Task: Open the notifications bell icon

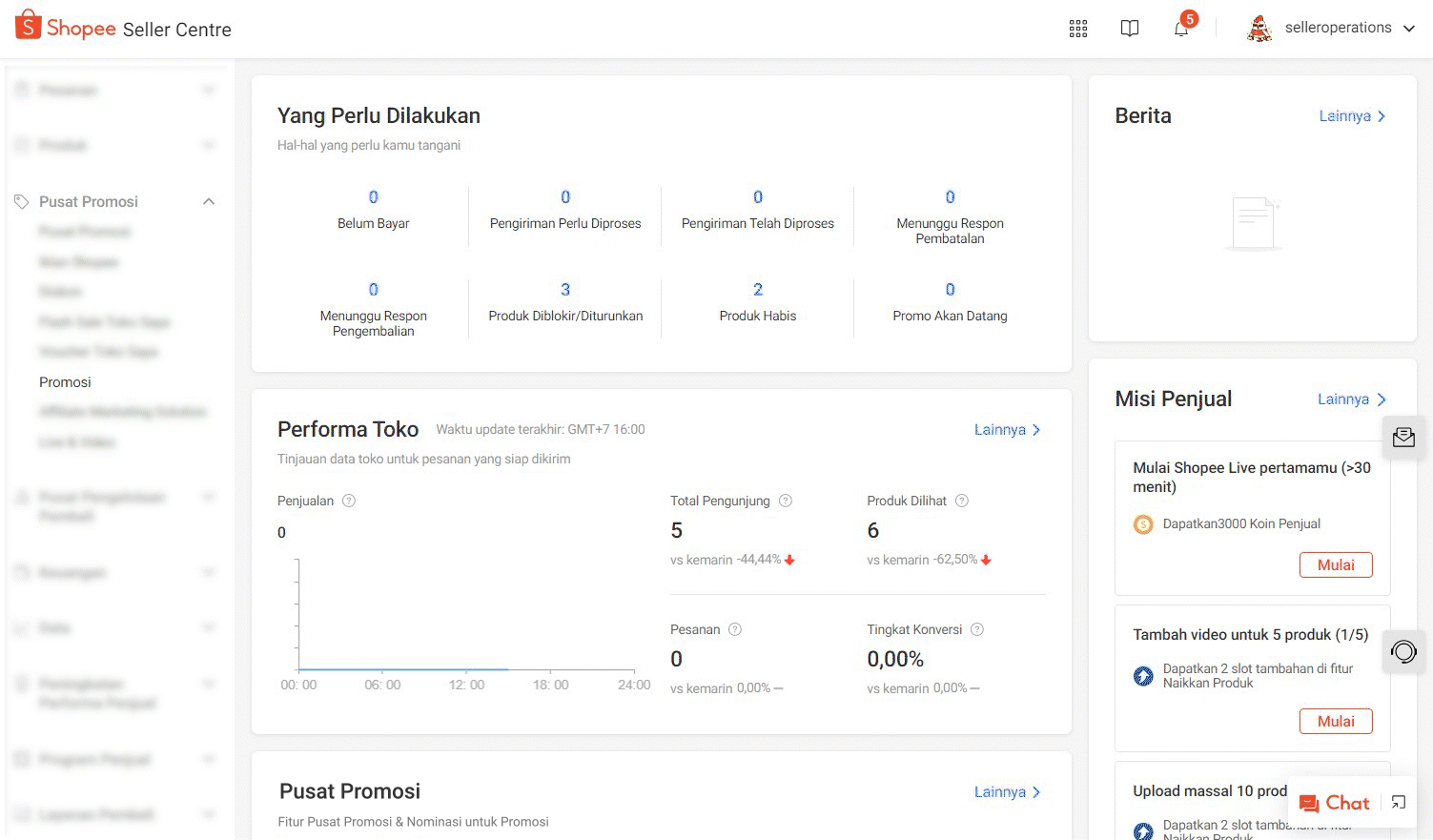Action: [1181, 29]
